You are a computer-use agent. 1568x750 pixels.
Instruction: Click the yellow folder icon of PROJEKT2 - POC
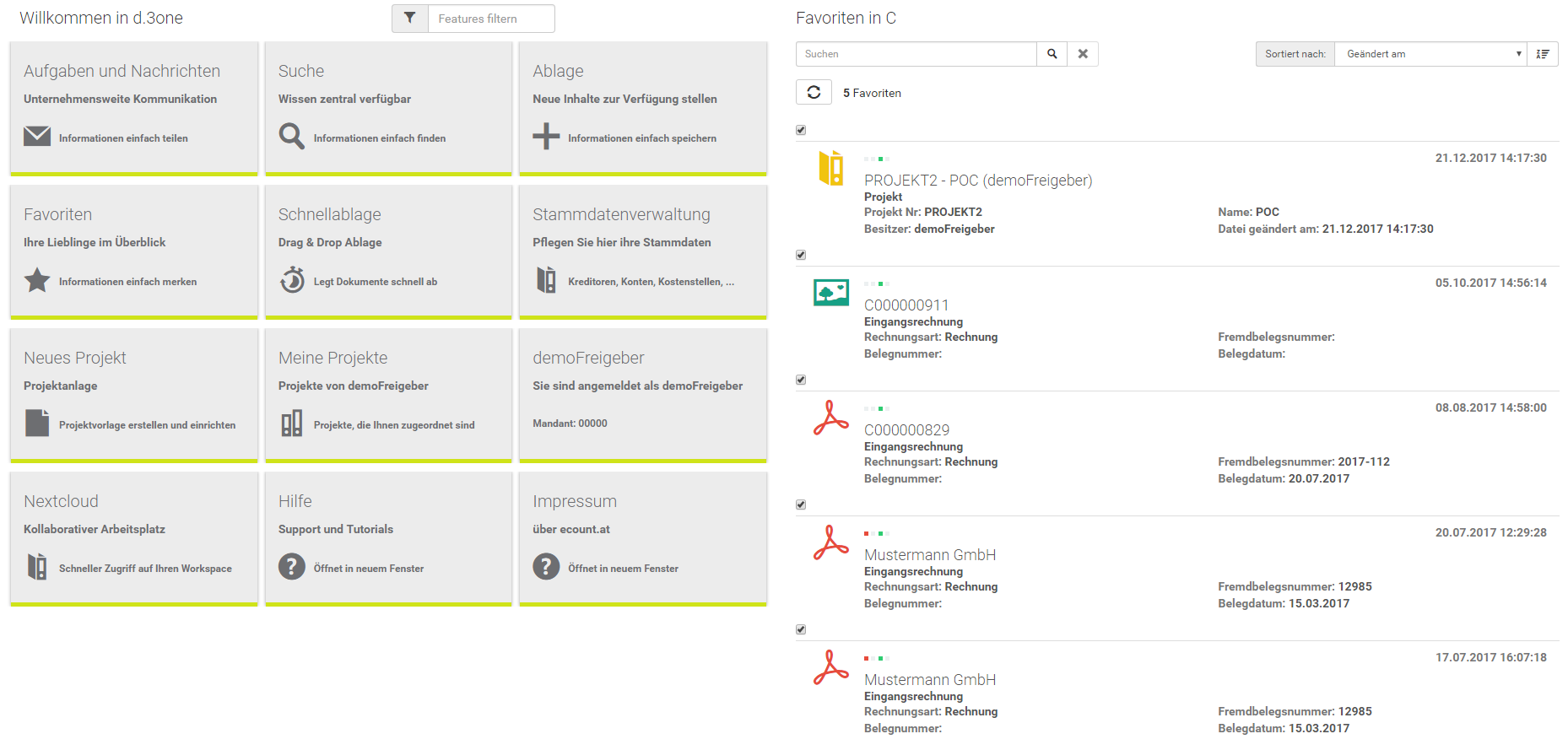(831, 168)
